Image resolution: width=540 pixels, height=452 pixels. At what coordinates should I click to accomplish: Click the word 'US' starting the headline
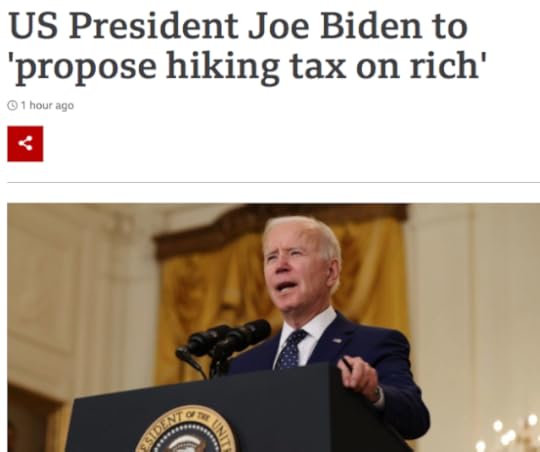coord(33,26)
